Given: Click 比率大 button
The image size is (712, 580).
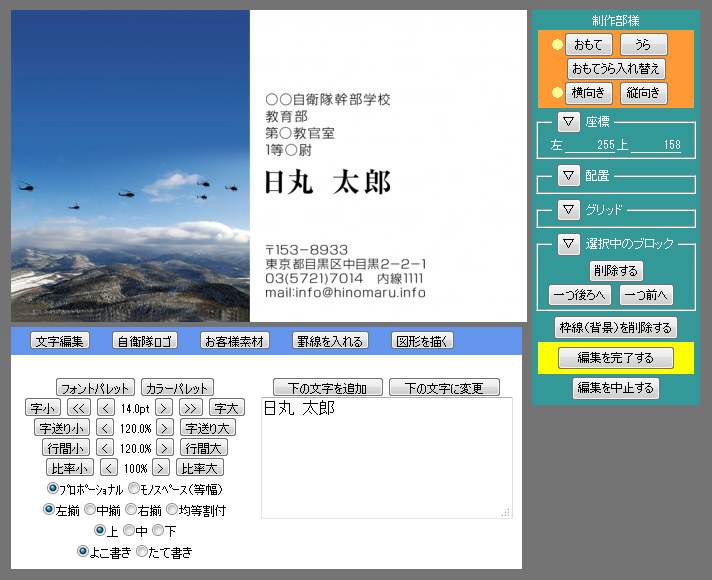Looking at the screenshot, I should tap(200, 467).
